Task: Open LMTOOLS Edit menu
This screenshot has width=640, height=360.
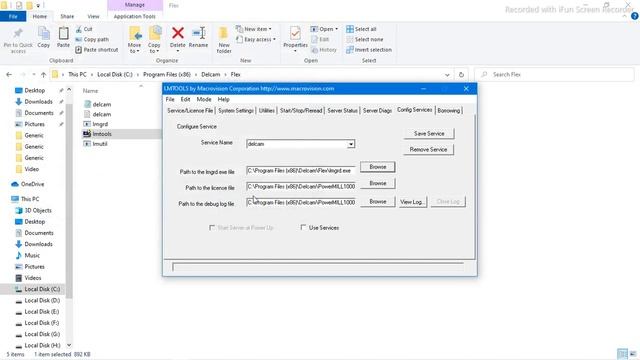Action: tap(185, 99)
